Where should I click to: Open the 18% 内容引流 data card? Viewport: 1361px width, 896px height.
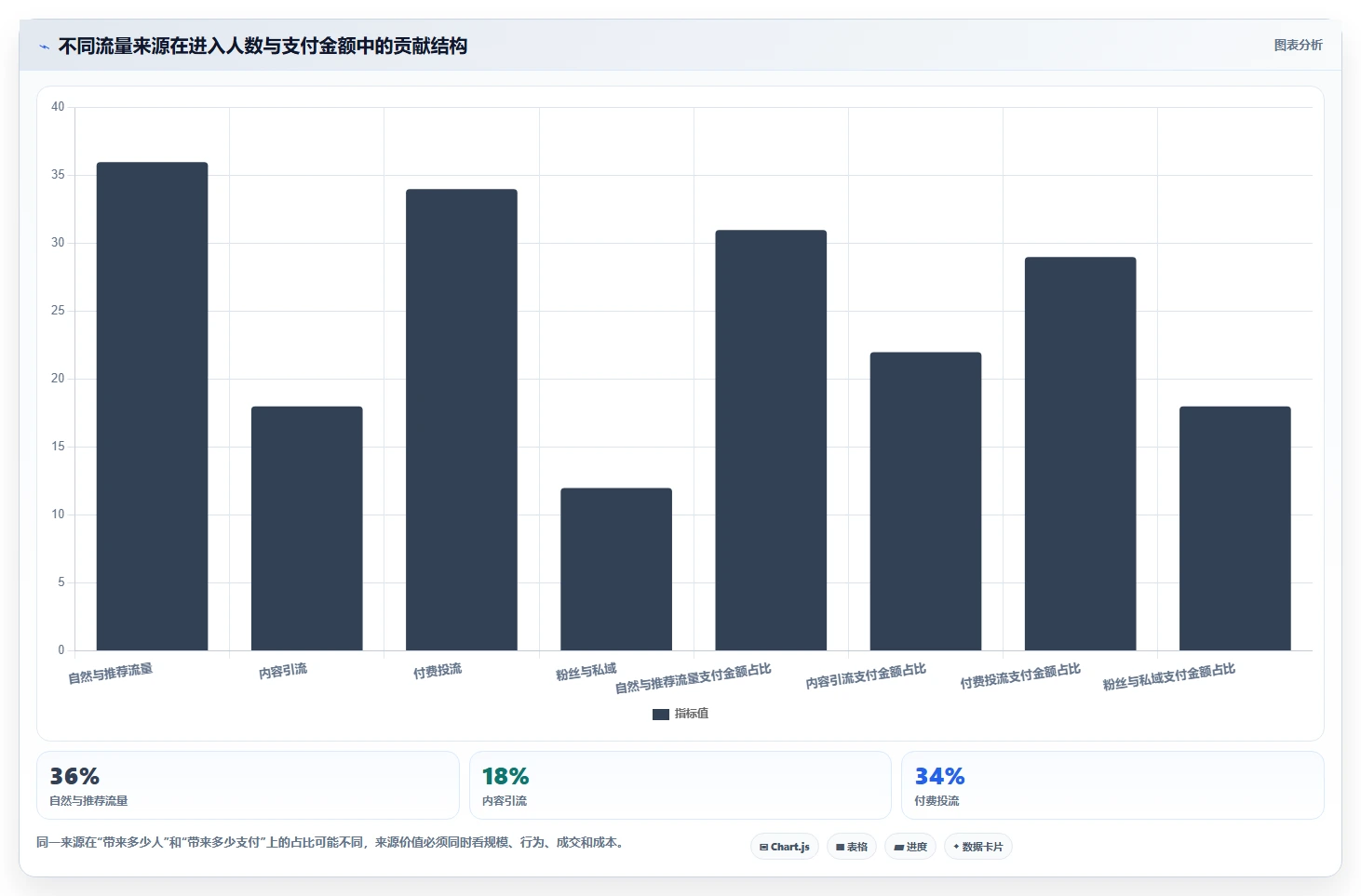680,785
